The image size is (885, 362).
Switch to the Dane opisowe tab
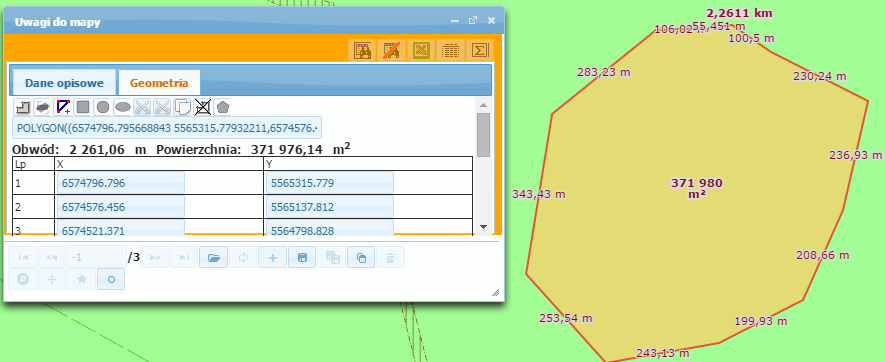pyautogui.click(x=64, y=83)
